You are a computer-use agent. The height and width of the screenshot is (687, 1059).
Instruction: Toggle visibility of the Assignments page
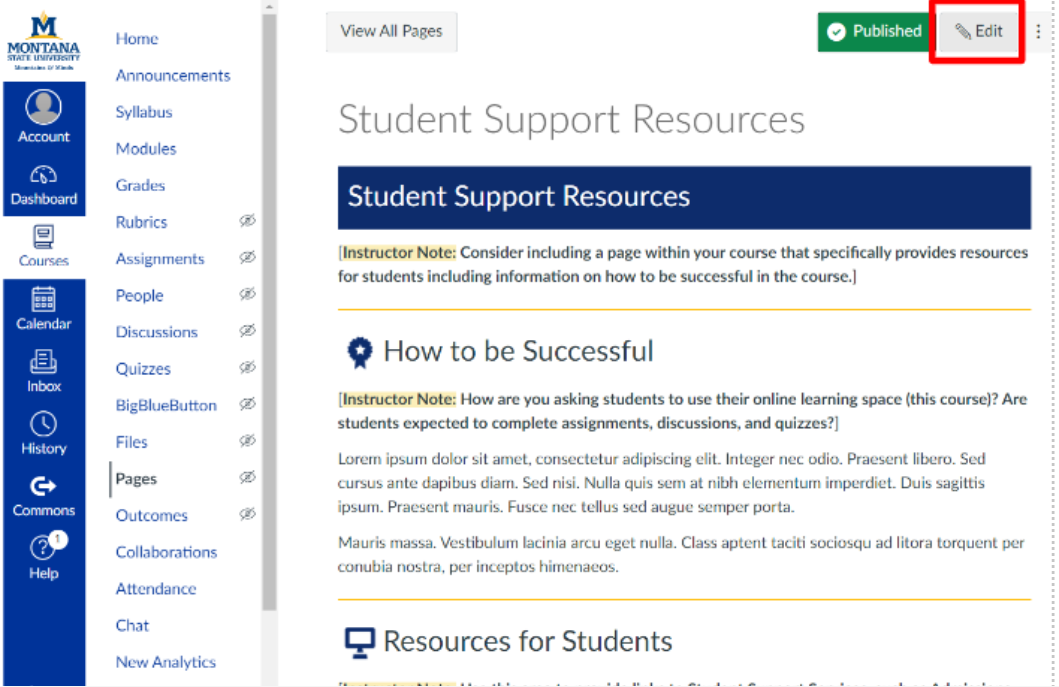[x=248, y=258]
